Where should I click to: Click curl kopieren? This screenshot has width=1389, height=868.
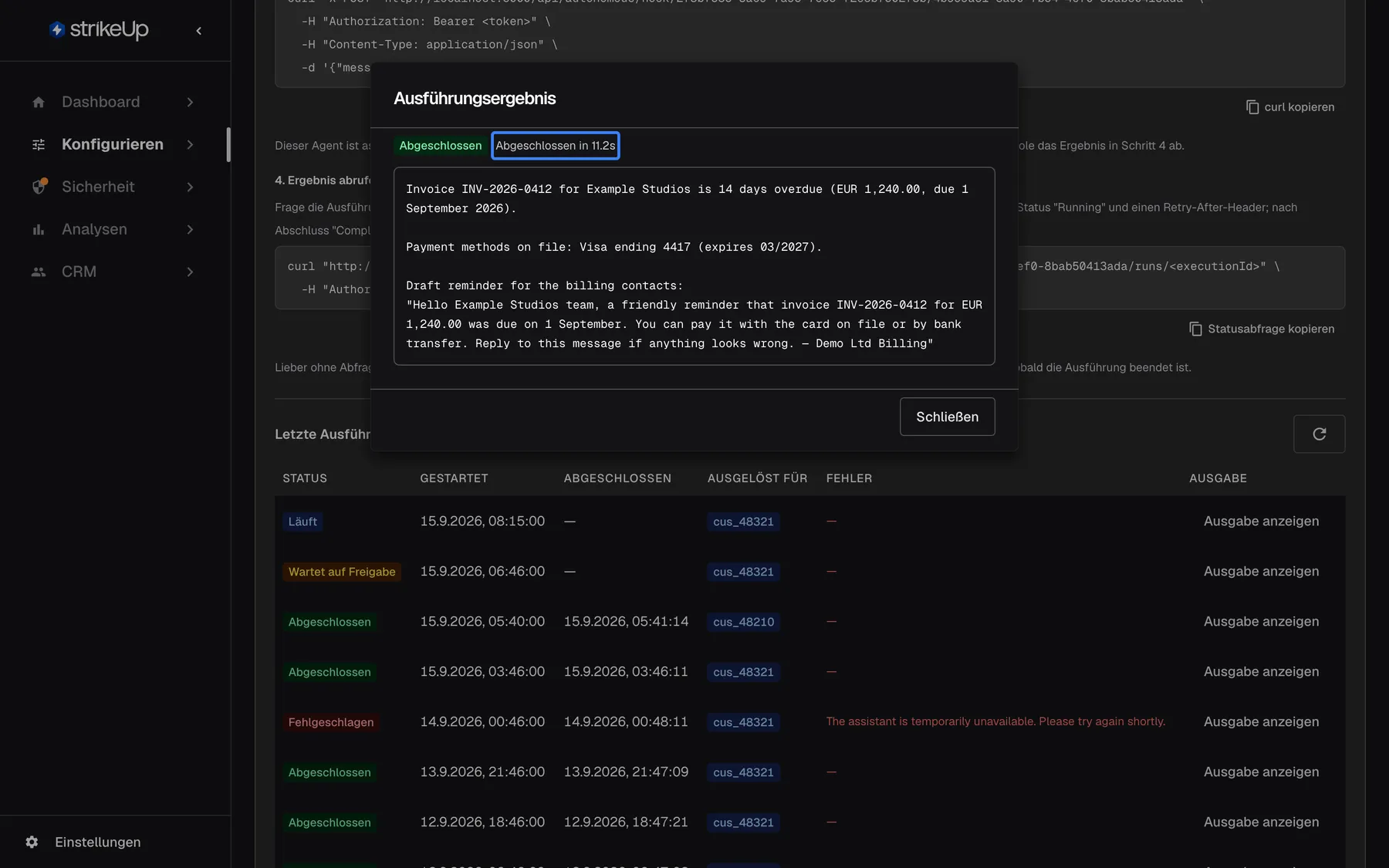coord(1299,107)
